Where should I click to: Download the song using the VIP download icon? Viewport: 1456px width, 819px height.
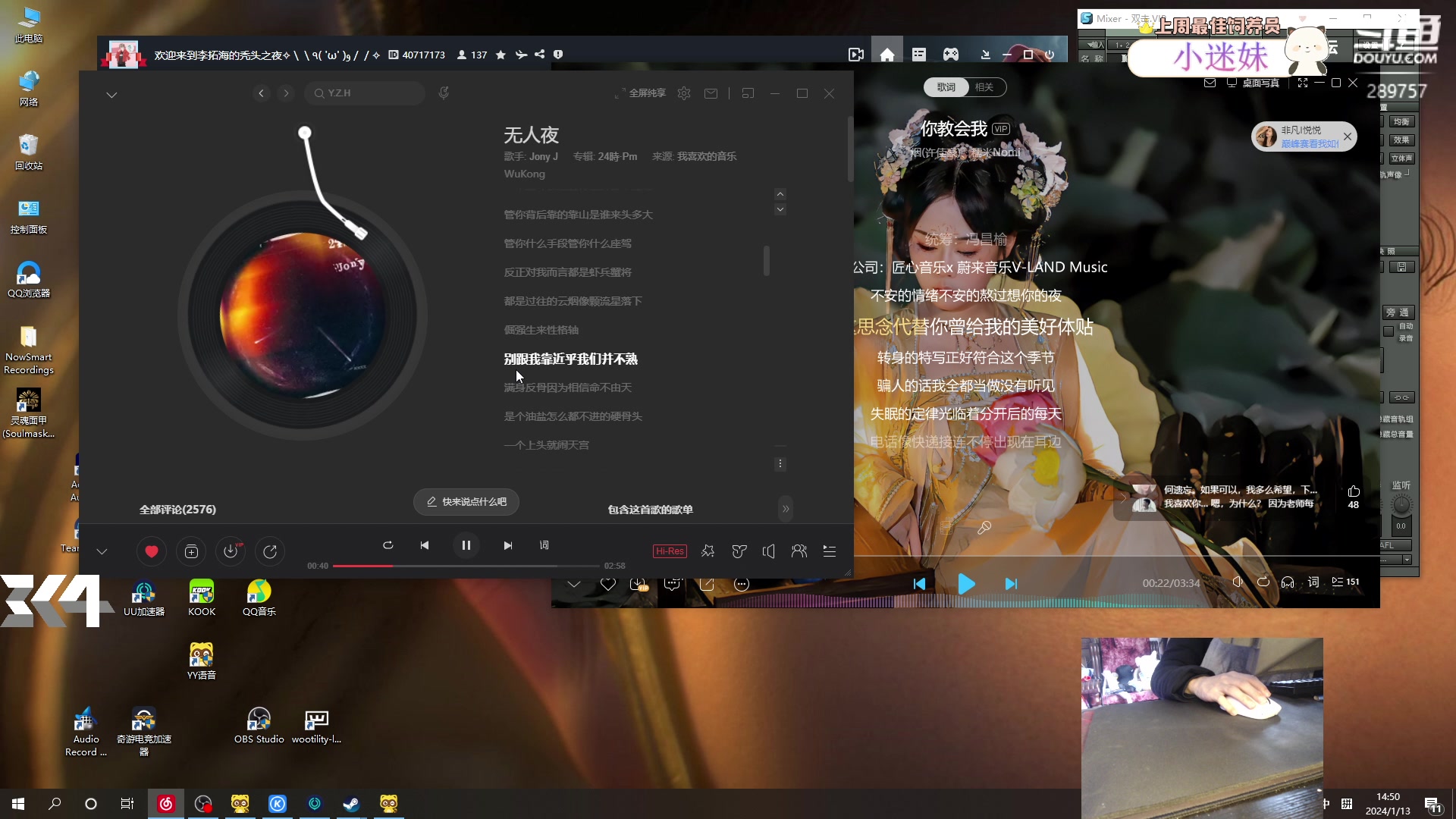[x=231, y=551]
